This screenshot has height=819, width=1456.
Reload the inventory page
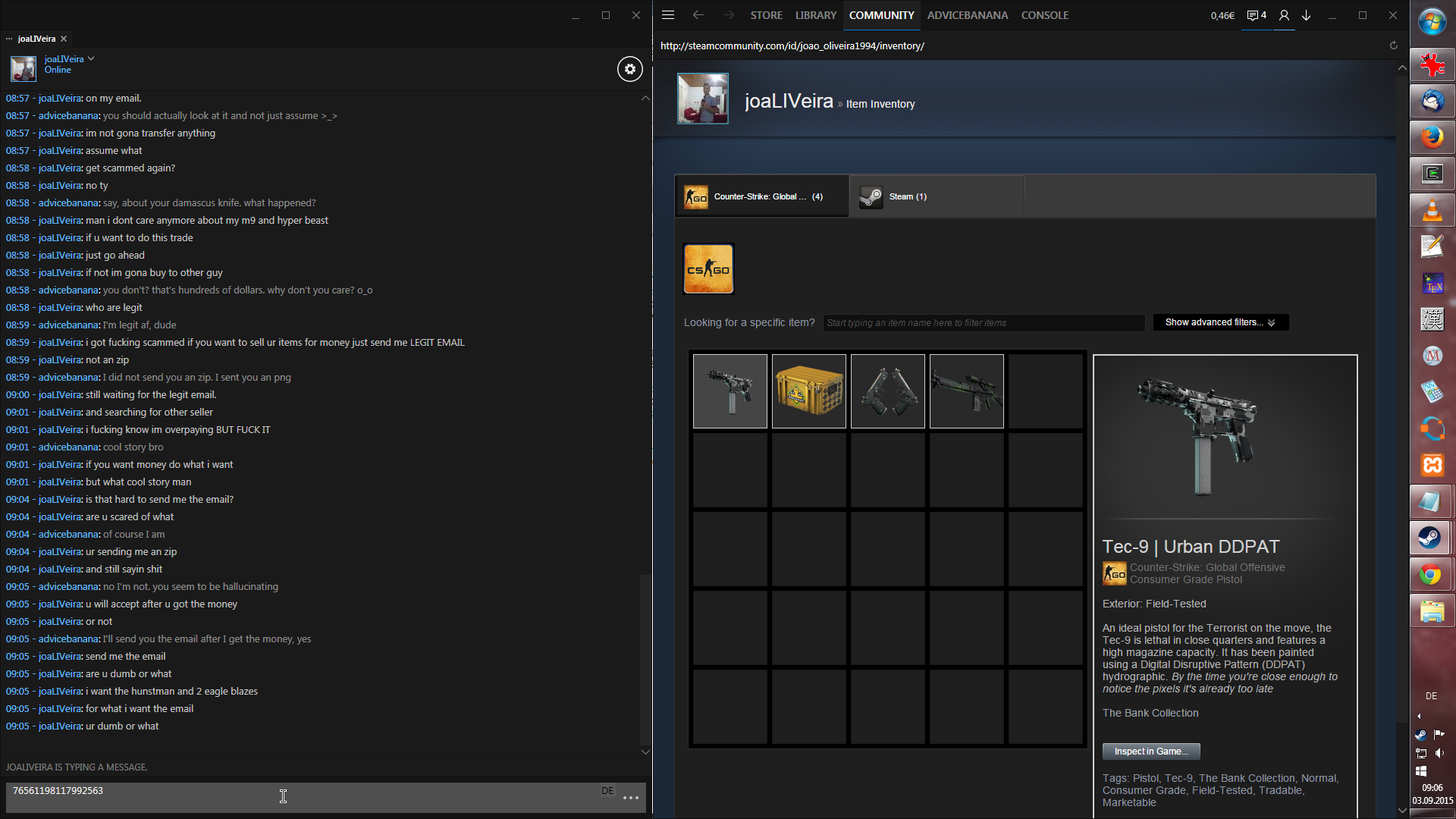point(1393,45)
